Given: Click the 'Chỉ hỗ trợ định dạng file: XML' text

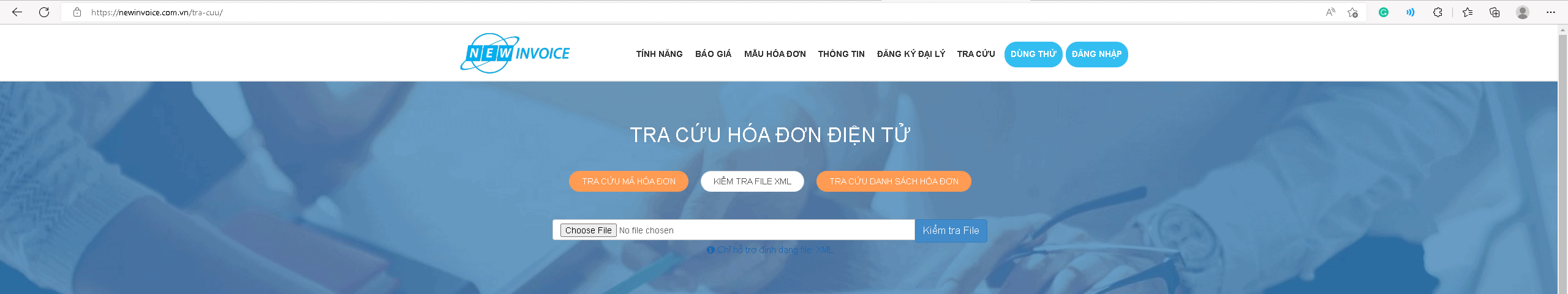Looking at the screenshot, I should pyautogui.click(x=775, y=250).
